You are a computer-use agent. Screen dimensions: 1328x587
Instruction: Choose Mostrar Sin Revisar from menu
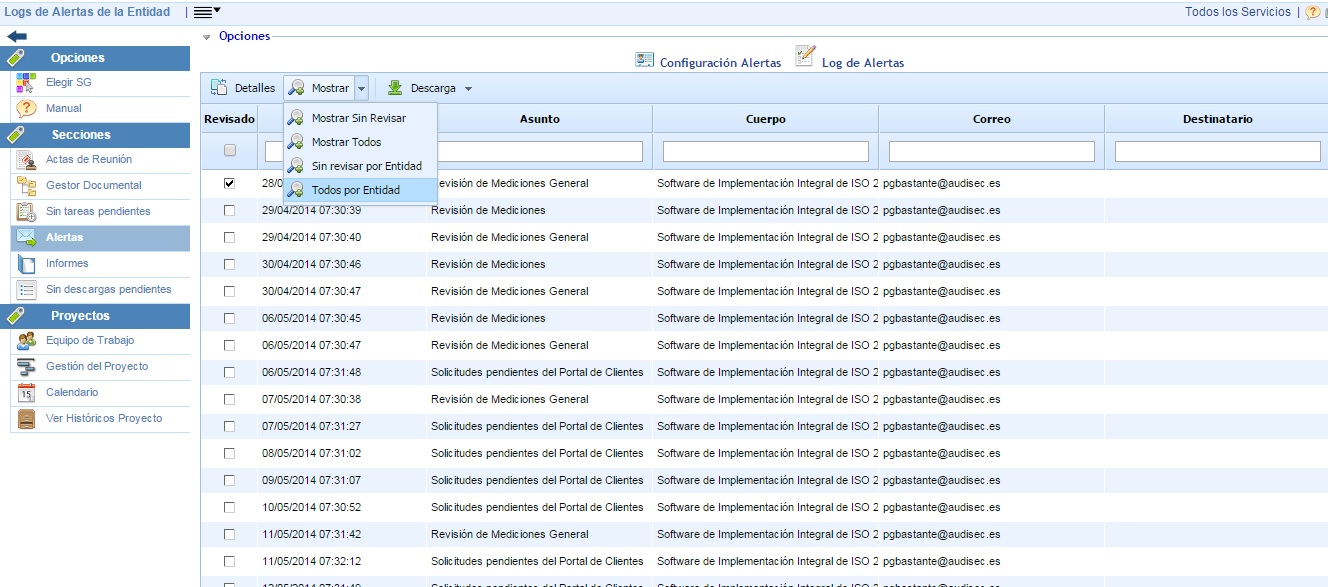click(358, 118)
